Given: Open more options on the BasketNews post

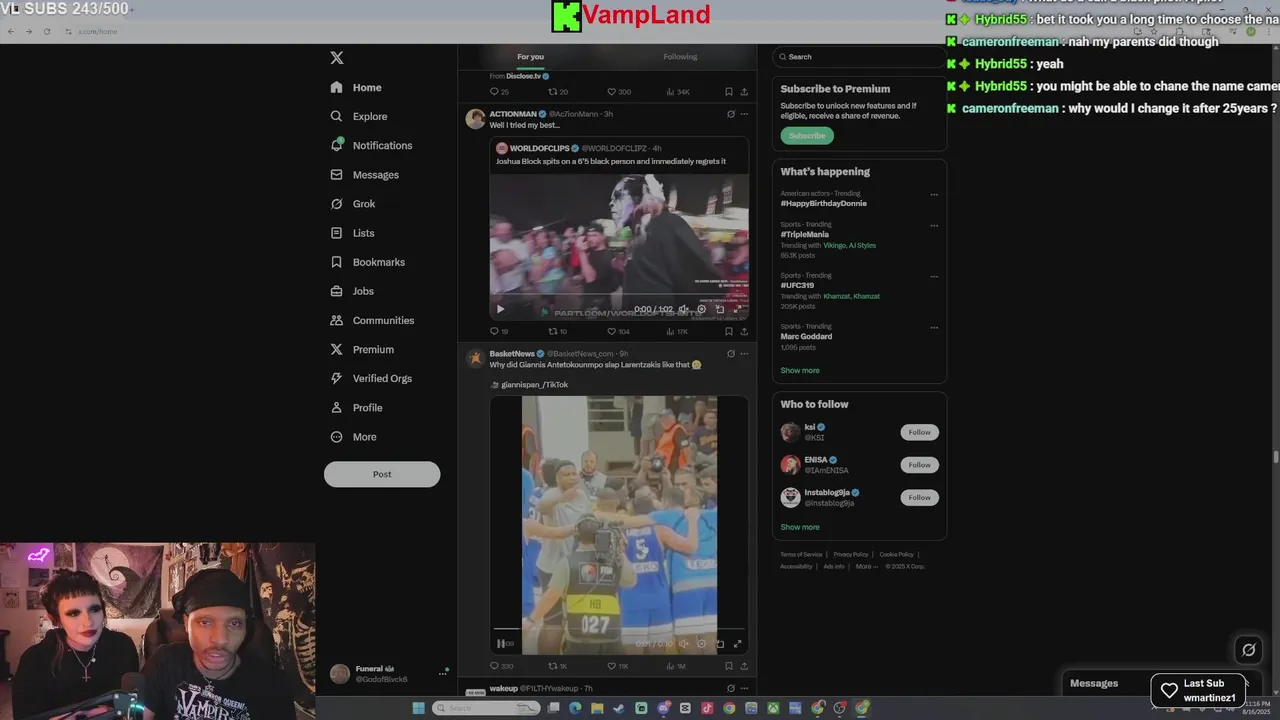Looking at the screenshot, I should pyautogui.click(x=744, y=353).
